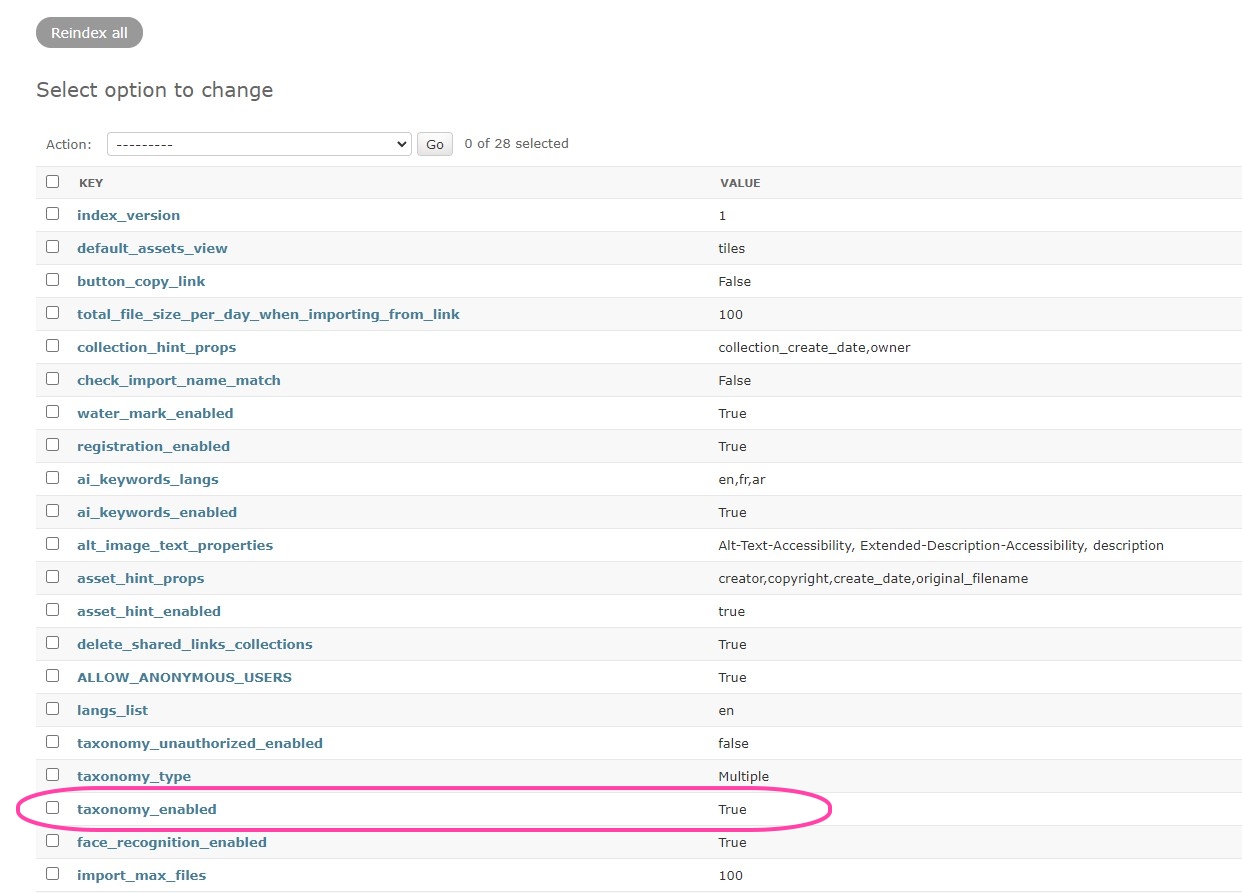Open the taxonomy_enabled option link
The height and width of the screenshot is (893, 1242).
coord(147,809)
